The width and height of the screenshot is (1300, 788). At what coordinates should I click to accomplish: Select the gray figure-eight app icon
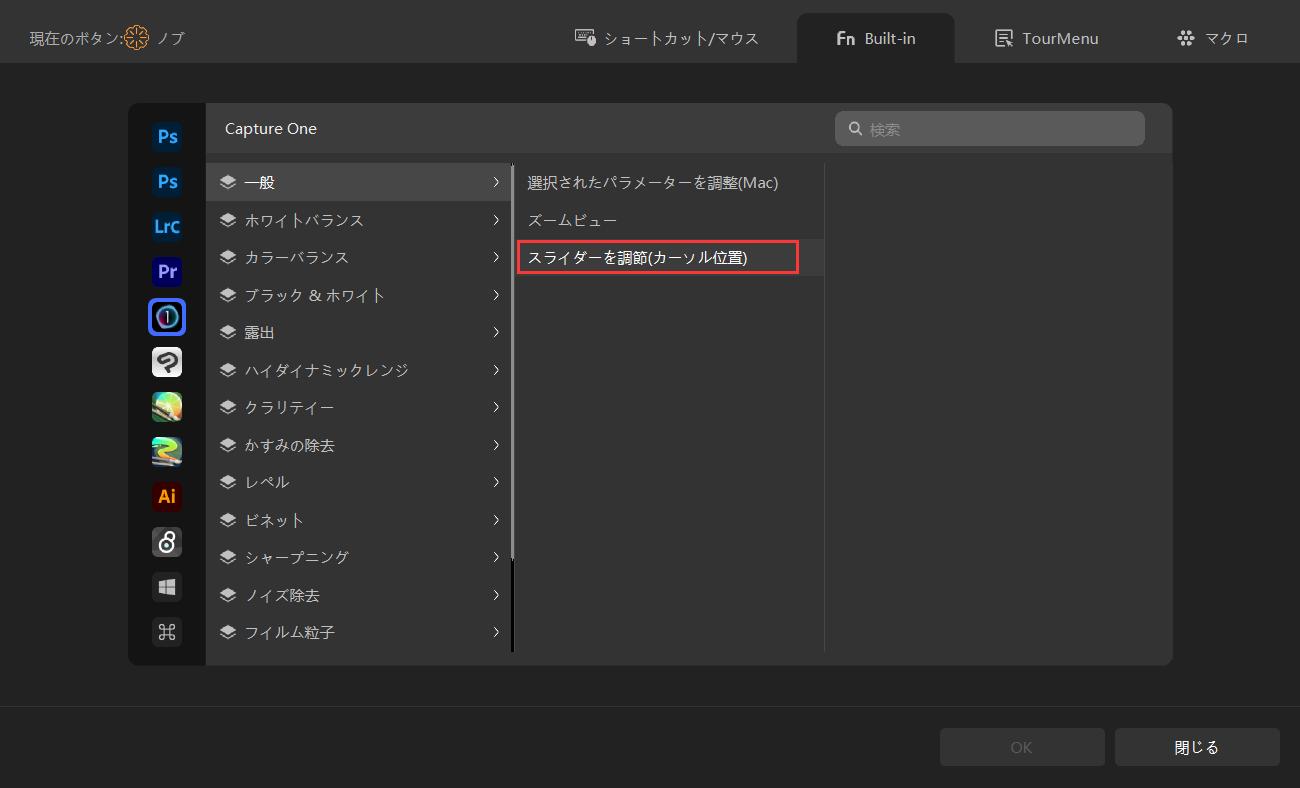167,542
